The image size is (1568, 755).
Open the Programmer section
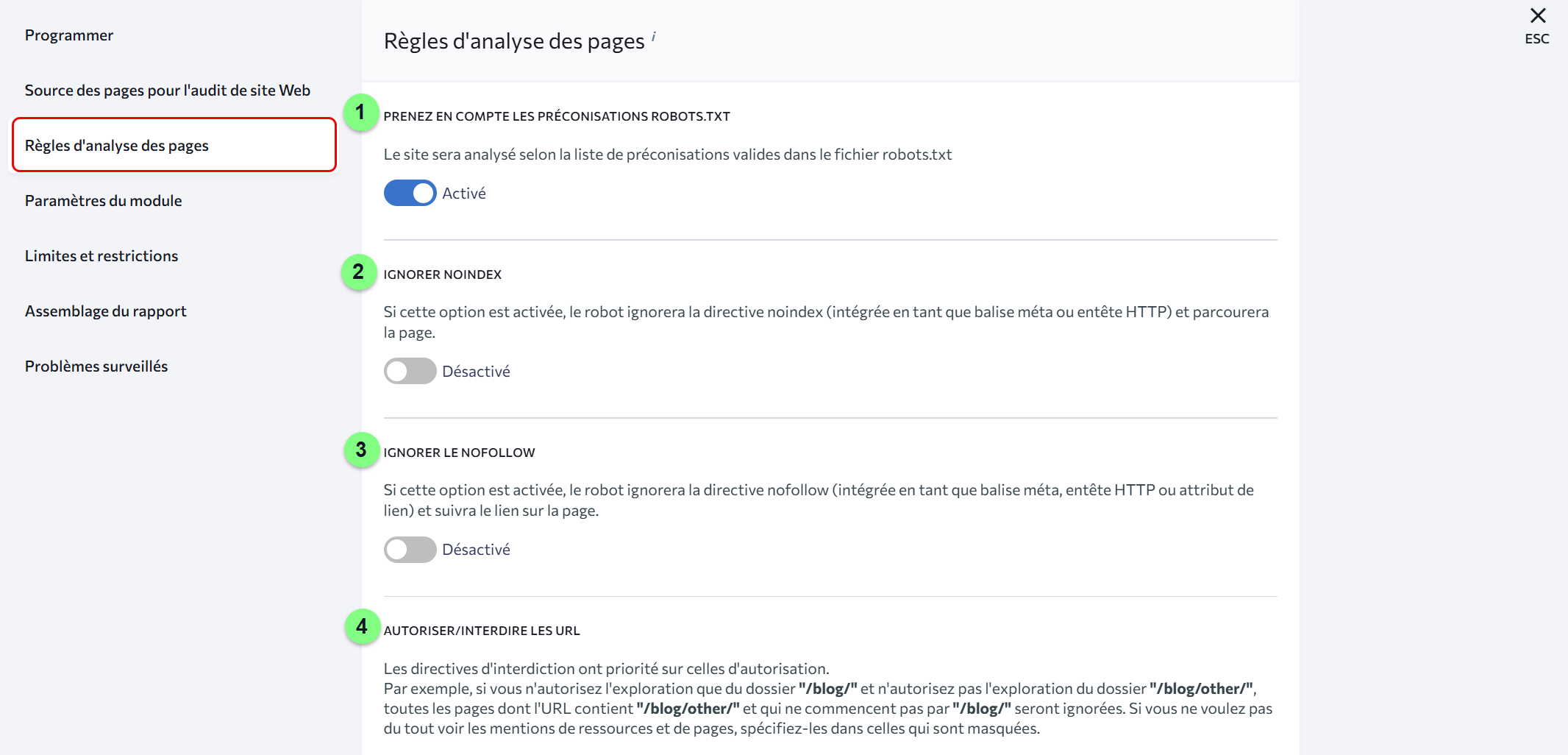pos(69,35)
